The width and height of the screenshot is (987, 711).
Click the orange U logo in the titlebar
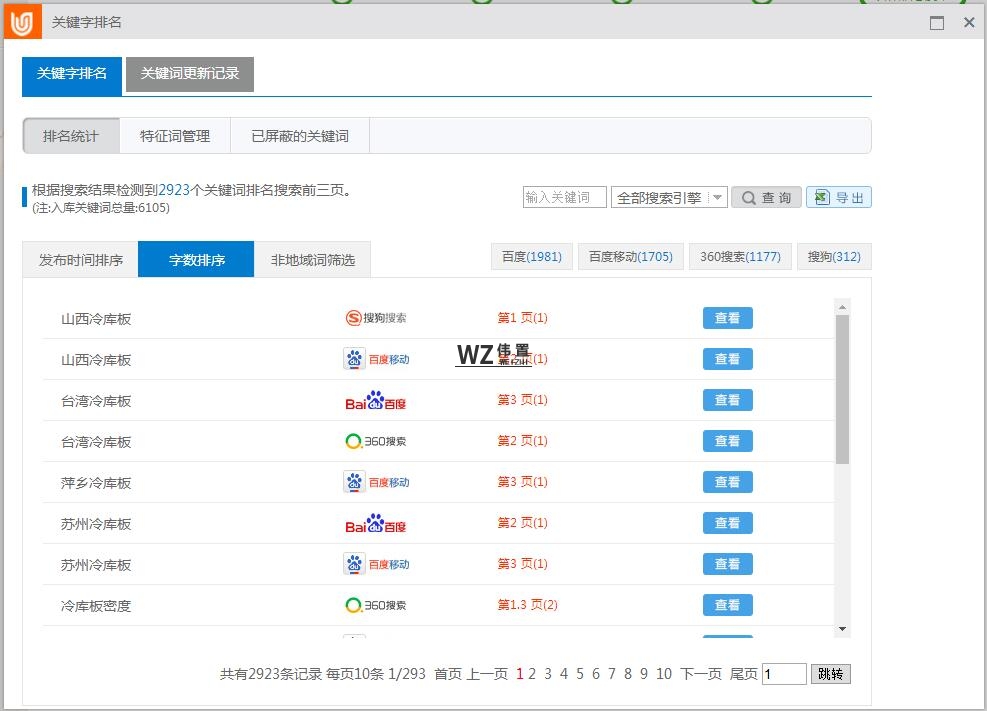21,21
